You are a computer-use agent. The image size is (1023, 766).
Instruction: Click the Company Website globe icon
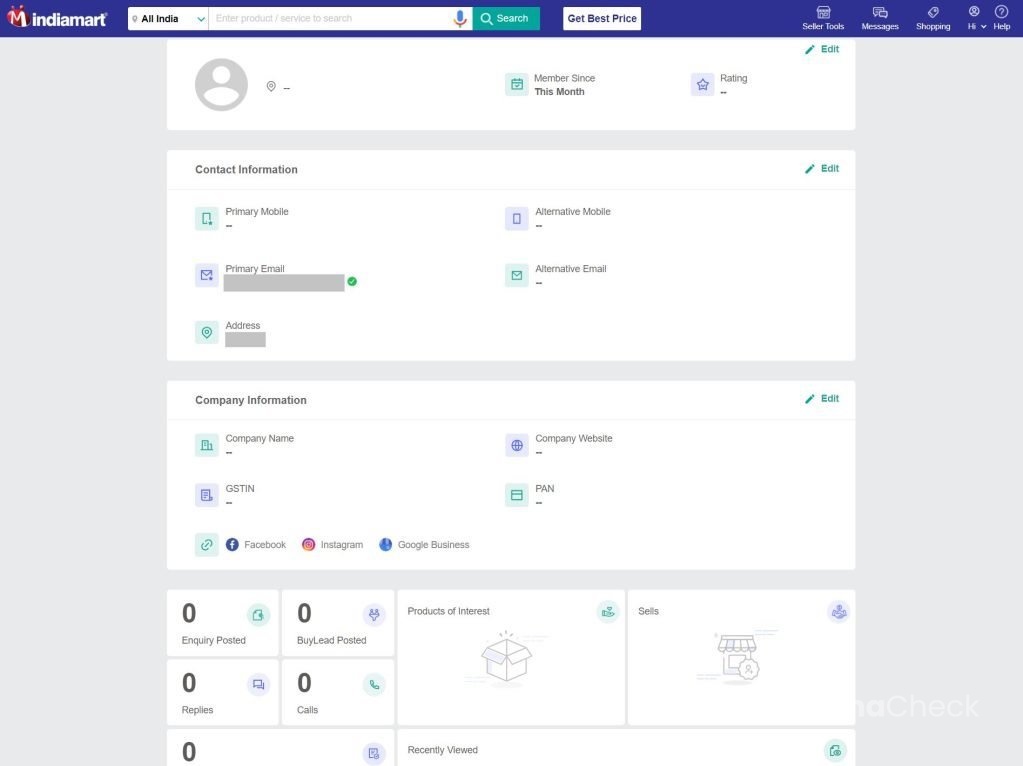pos(517,445)
